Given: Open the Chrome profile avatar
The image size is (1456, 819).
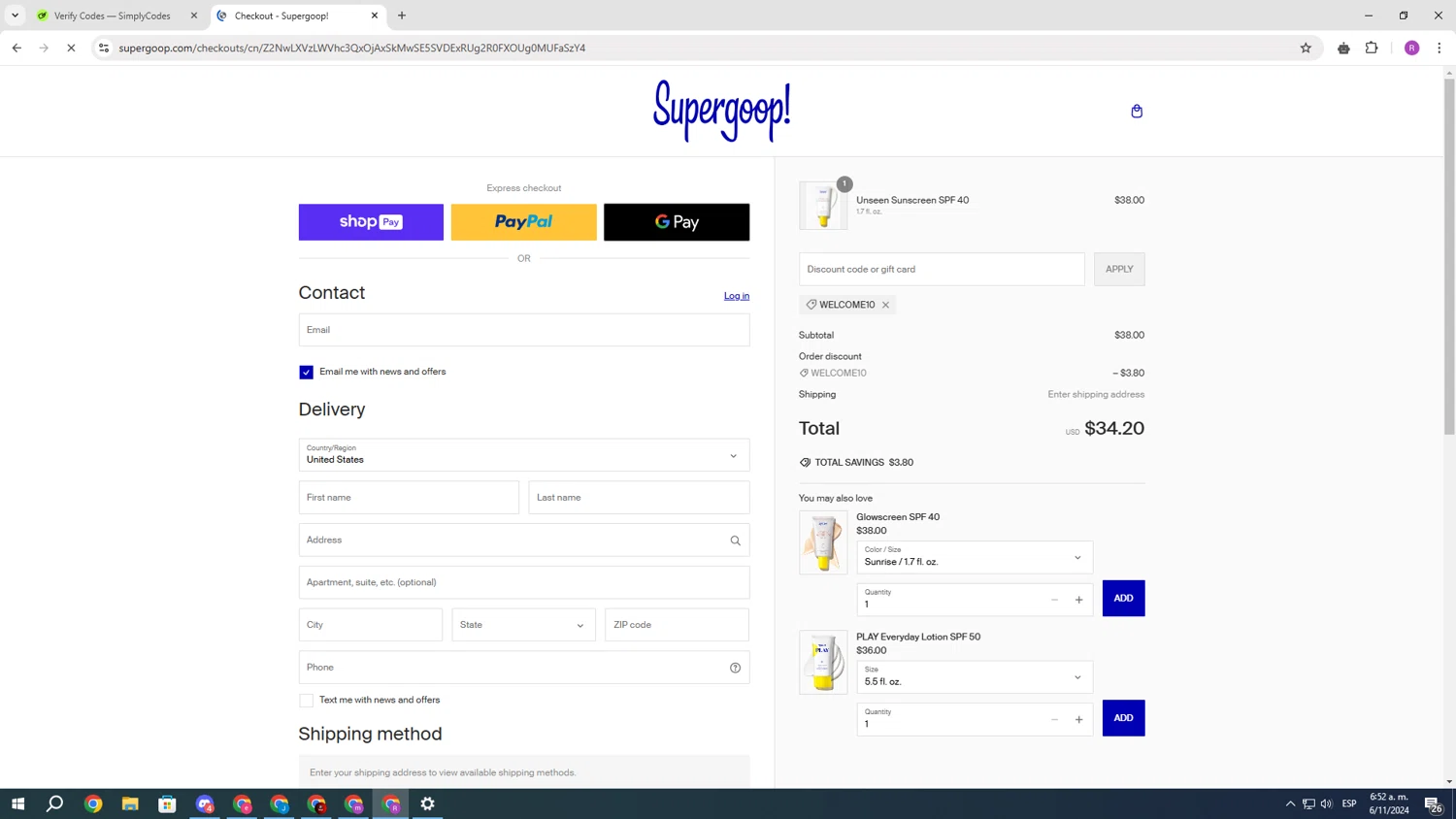Looking at the screenshot, I should 1411,48.
